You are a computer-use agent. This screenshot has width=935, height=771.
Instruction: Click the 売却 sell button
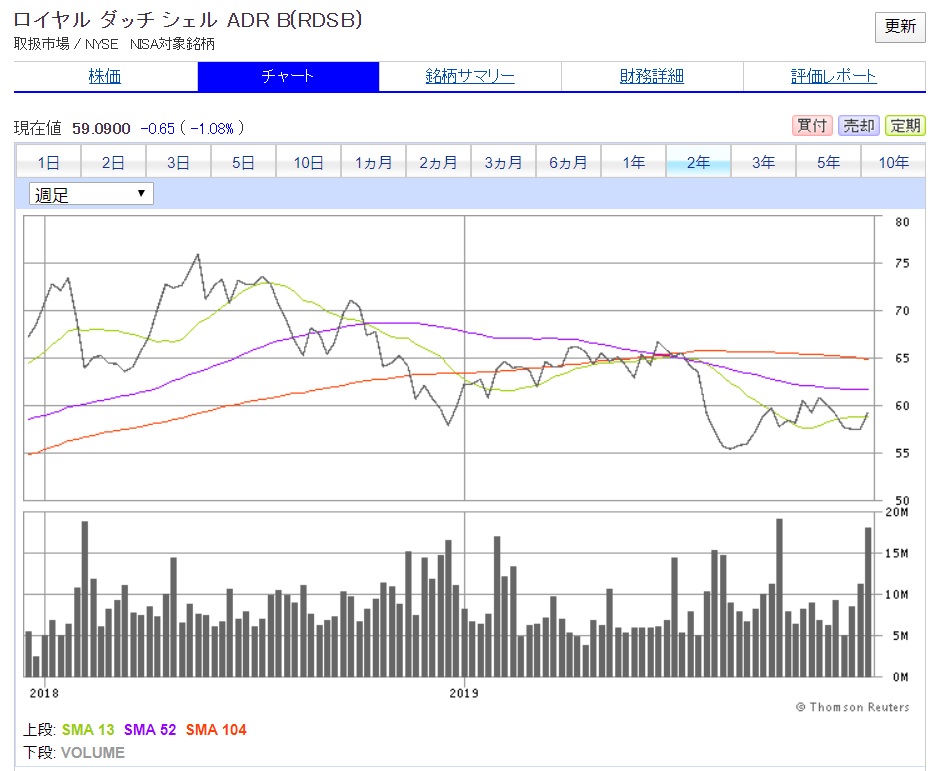[859, 126]
